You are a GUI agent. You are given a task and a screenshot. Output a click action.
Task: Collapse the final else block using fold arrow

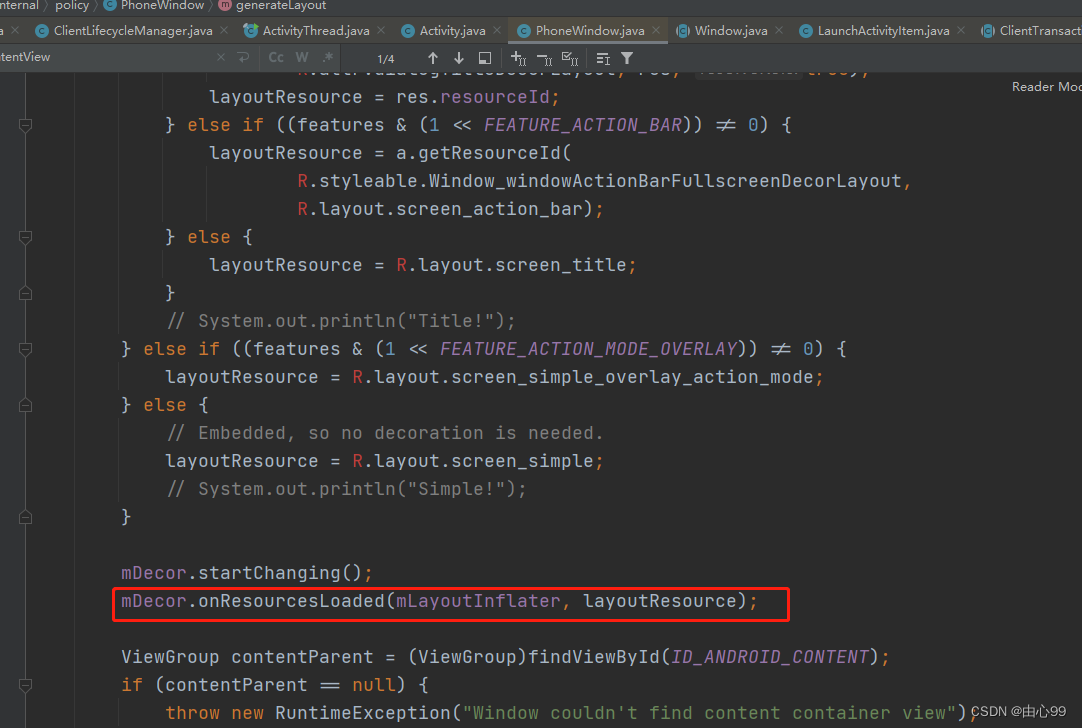(24, 405)
